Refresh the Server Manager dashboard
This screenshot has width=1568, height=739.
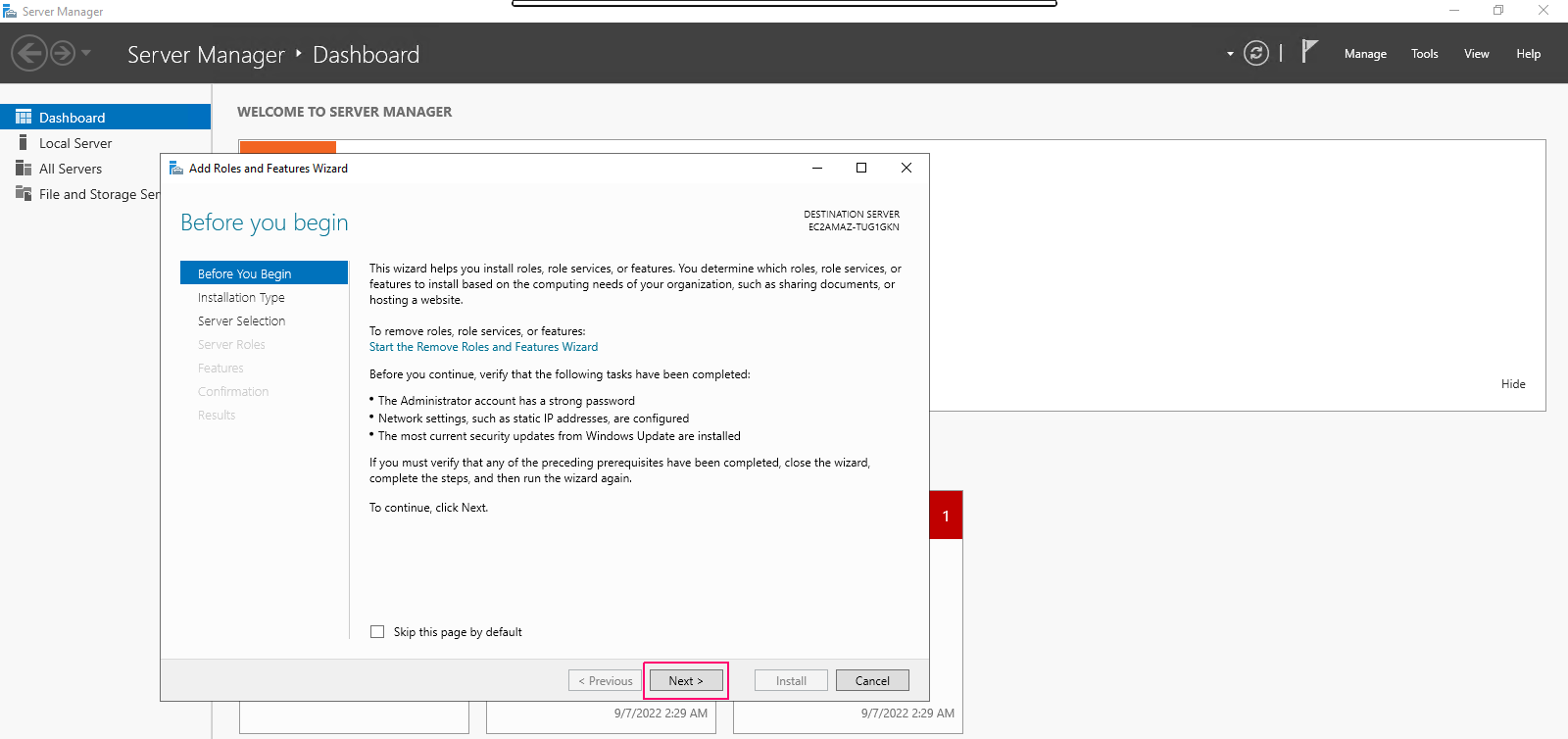point(1256,53)
